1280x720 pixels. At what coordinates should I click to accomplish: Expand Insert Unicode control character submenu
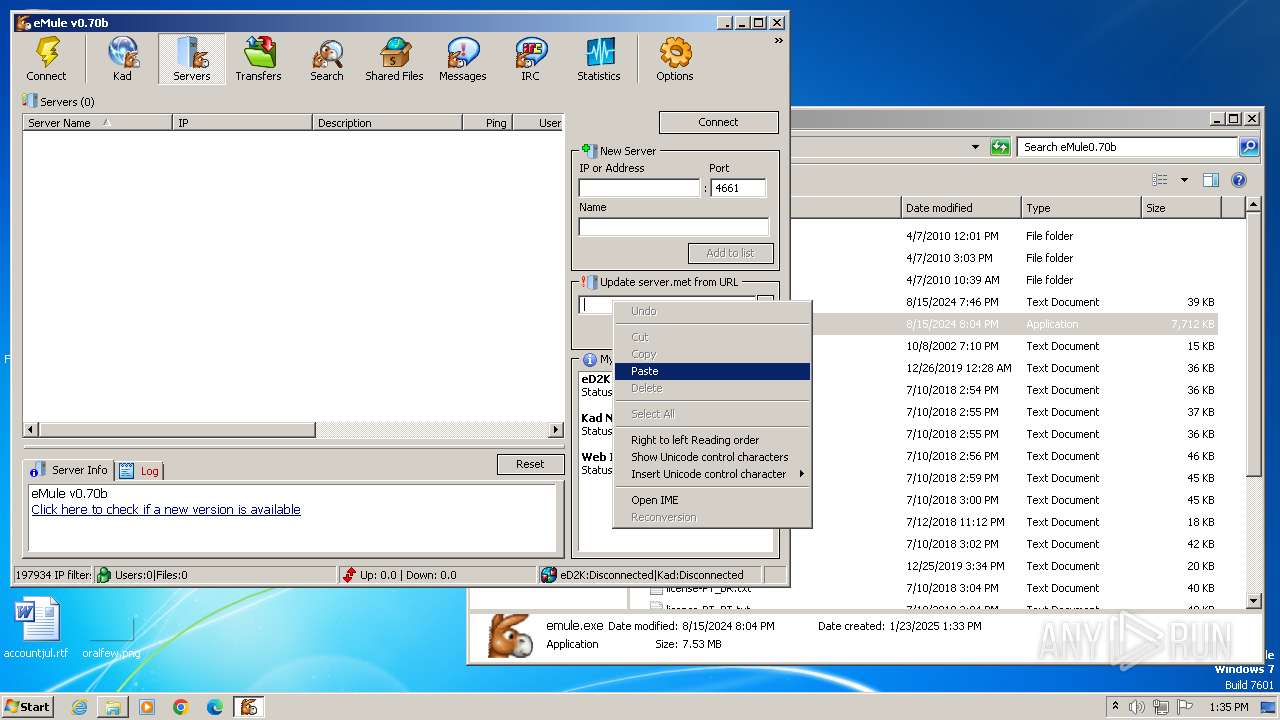pyautogui.click(x=711, y=474)
